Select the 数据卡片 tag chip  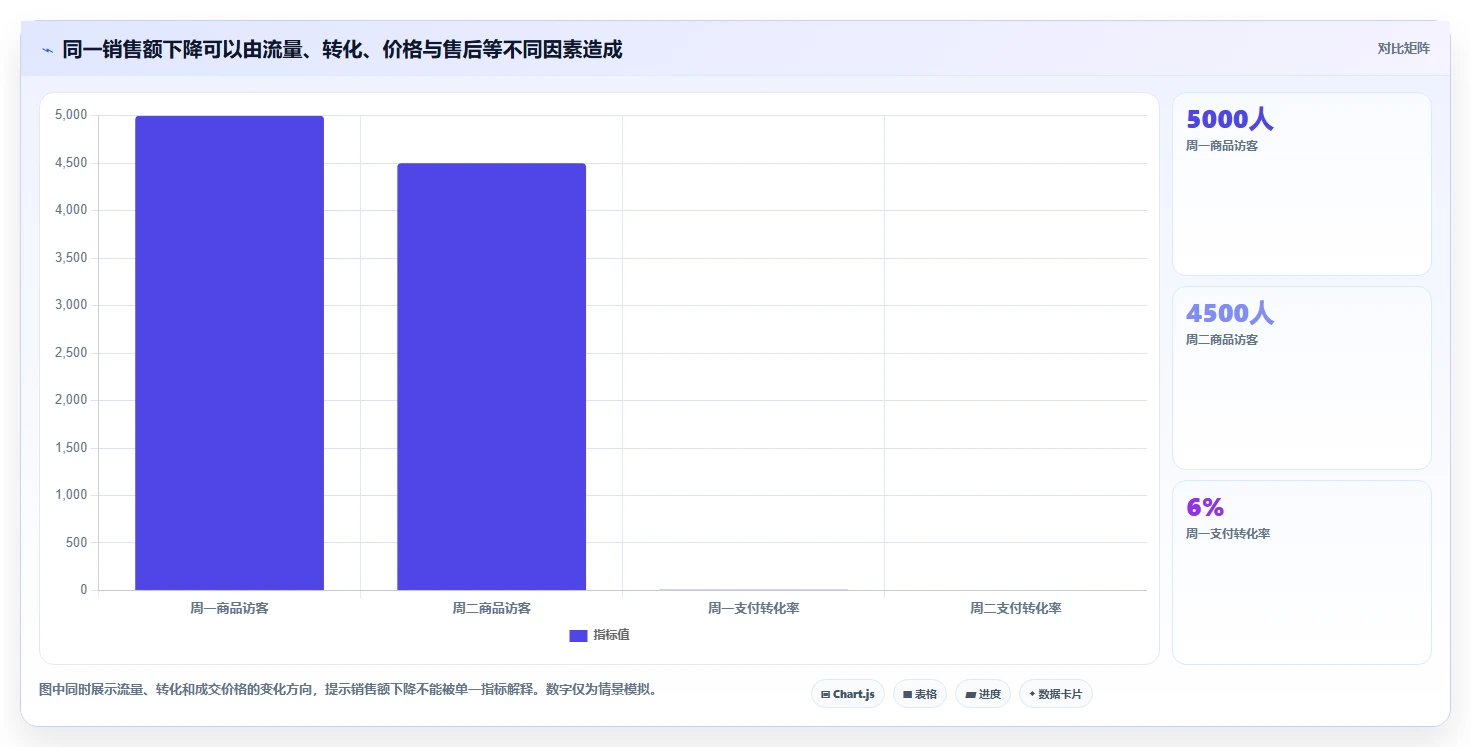coord(1055,694)
